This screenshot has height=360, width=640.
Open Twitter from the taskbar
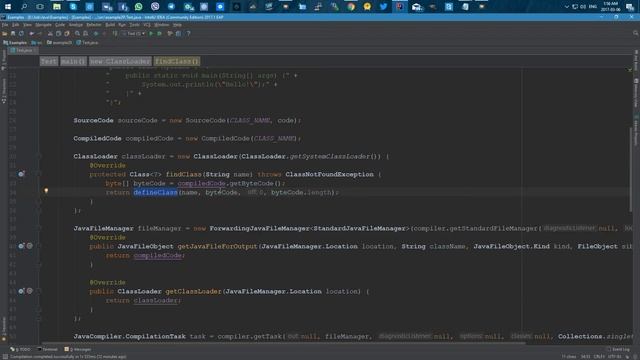(x=383, y=7)
